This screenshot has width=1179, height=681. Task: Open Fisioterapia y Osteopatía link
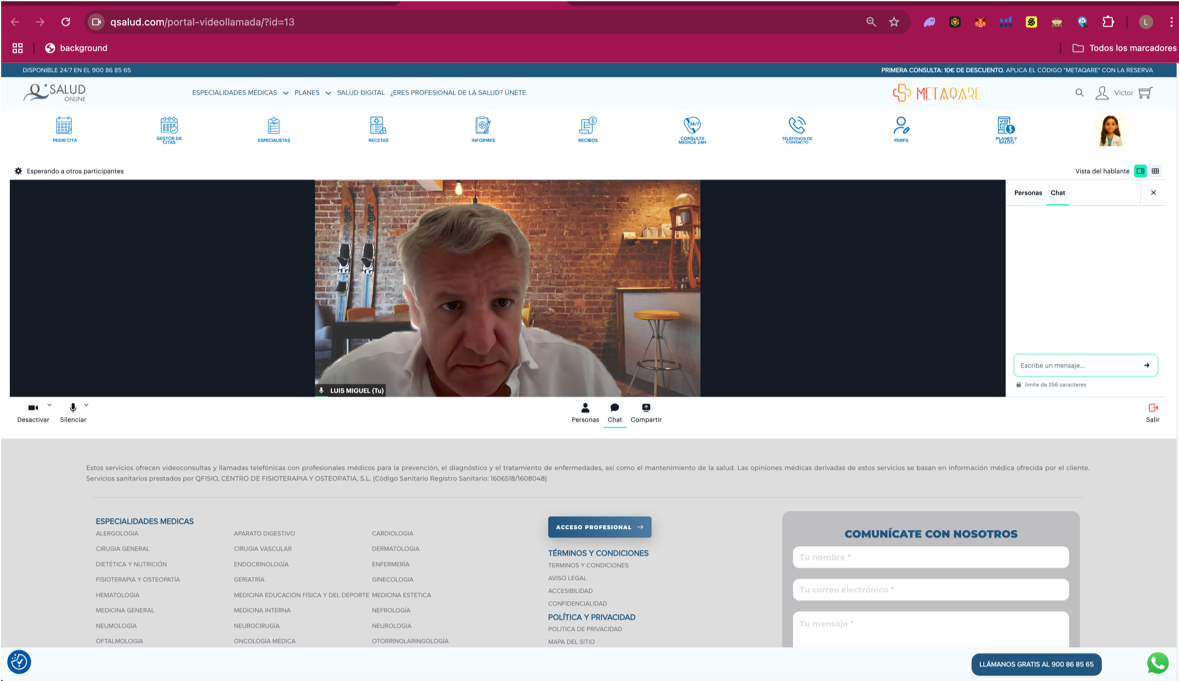click(138, 580)
